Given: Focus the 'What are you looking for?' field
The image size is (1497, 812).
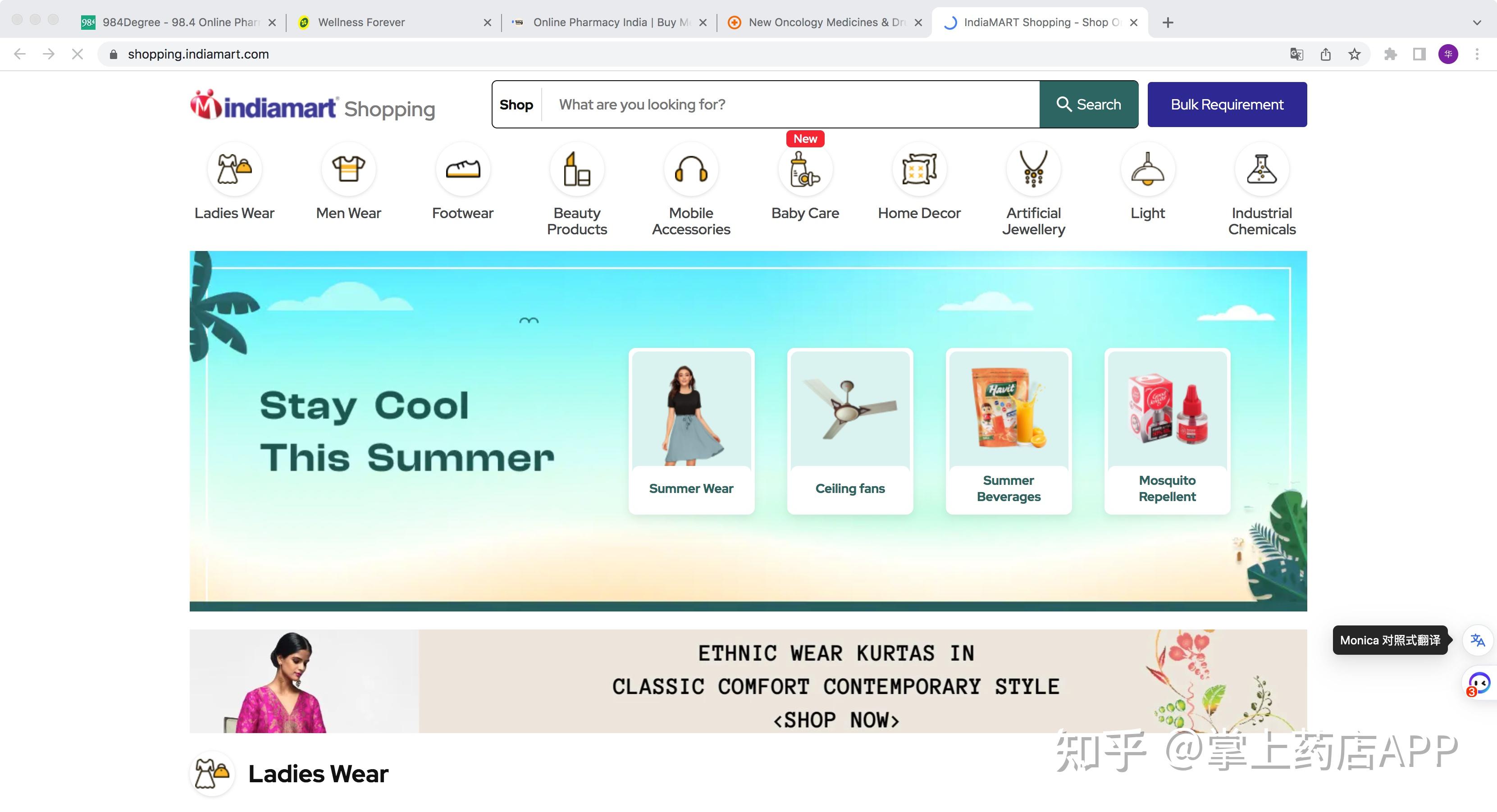Looking at the screenshot, I should click(x=791, y=105).
